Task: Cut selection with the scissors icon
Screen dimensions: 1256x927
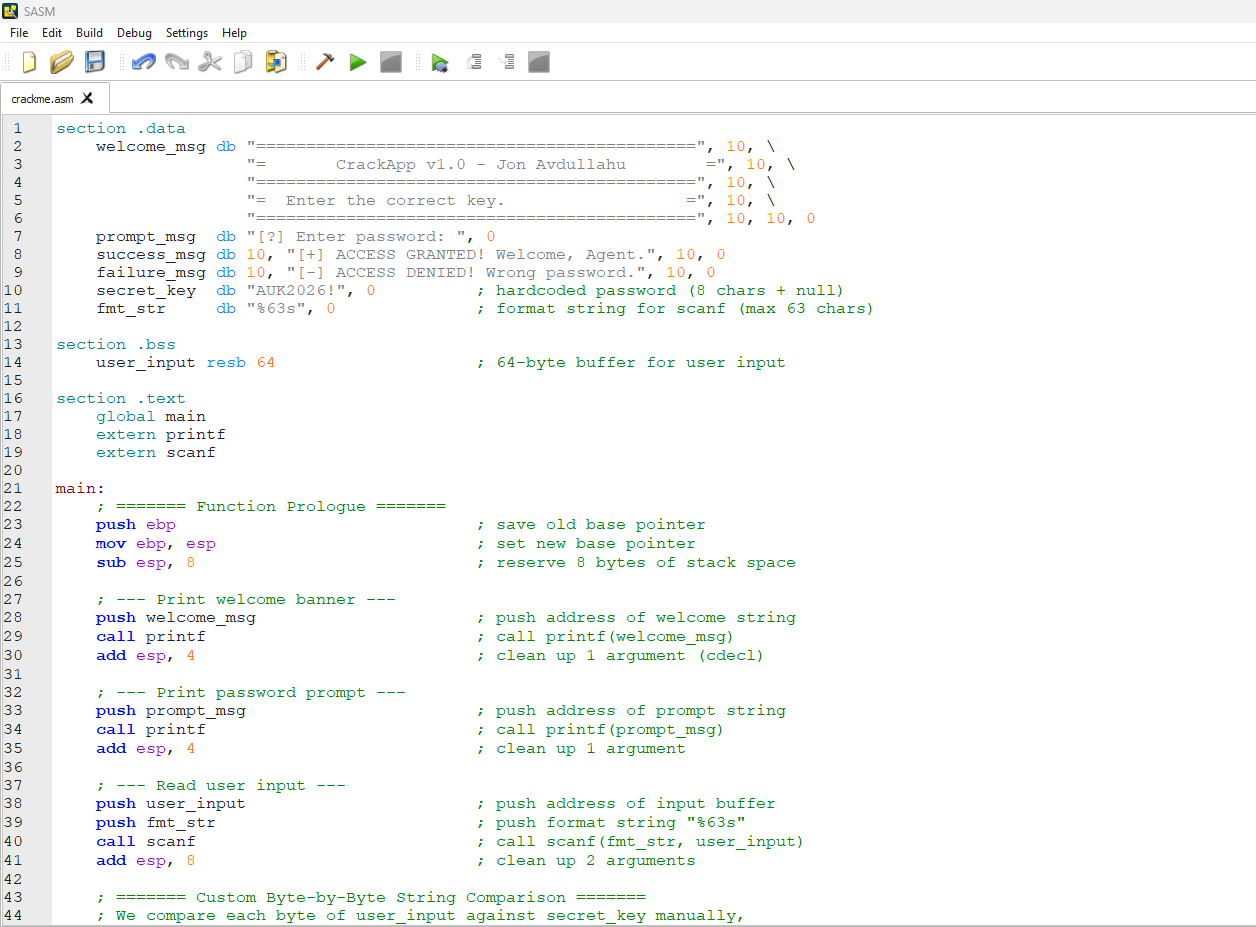Action: 210,62
